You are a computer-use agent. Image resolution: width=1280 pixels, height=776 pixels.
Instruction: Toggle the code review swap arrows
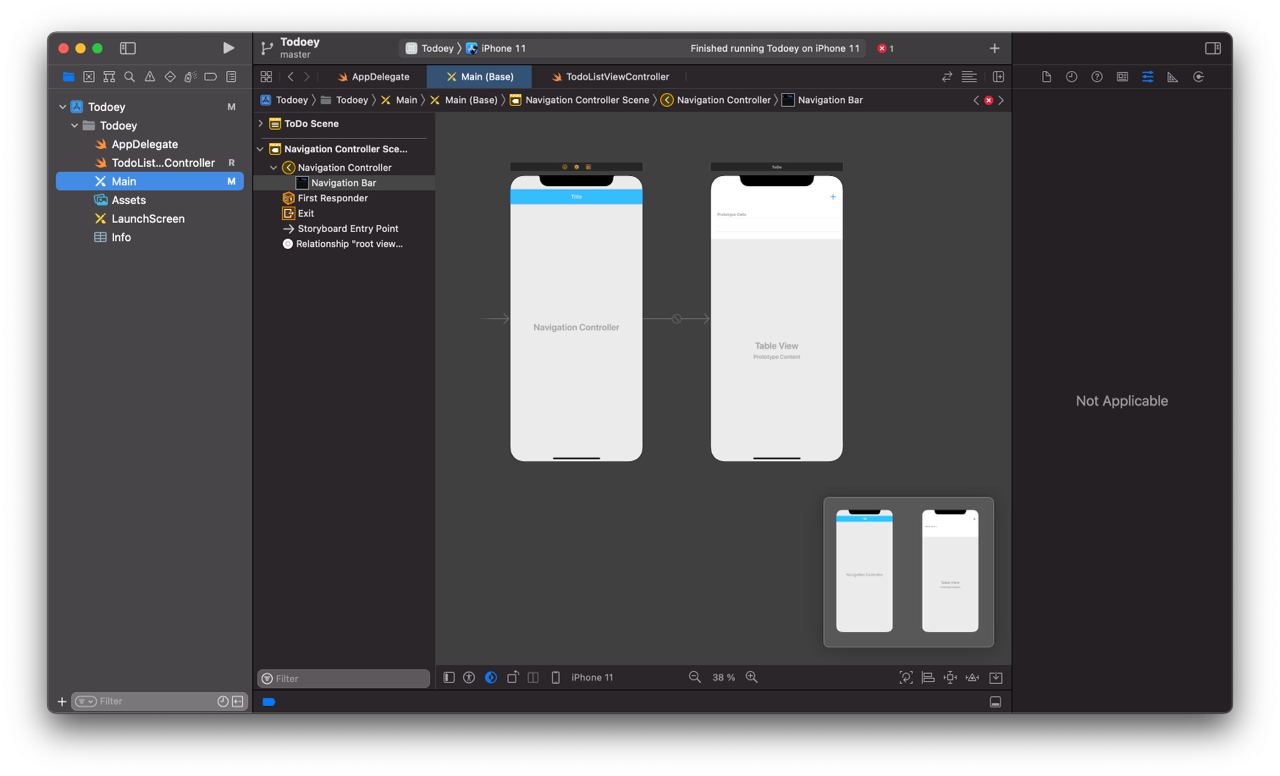coord(947,76)
